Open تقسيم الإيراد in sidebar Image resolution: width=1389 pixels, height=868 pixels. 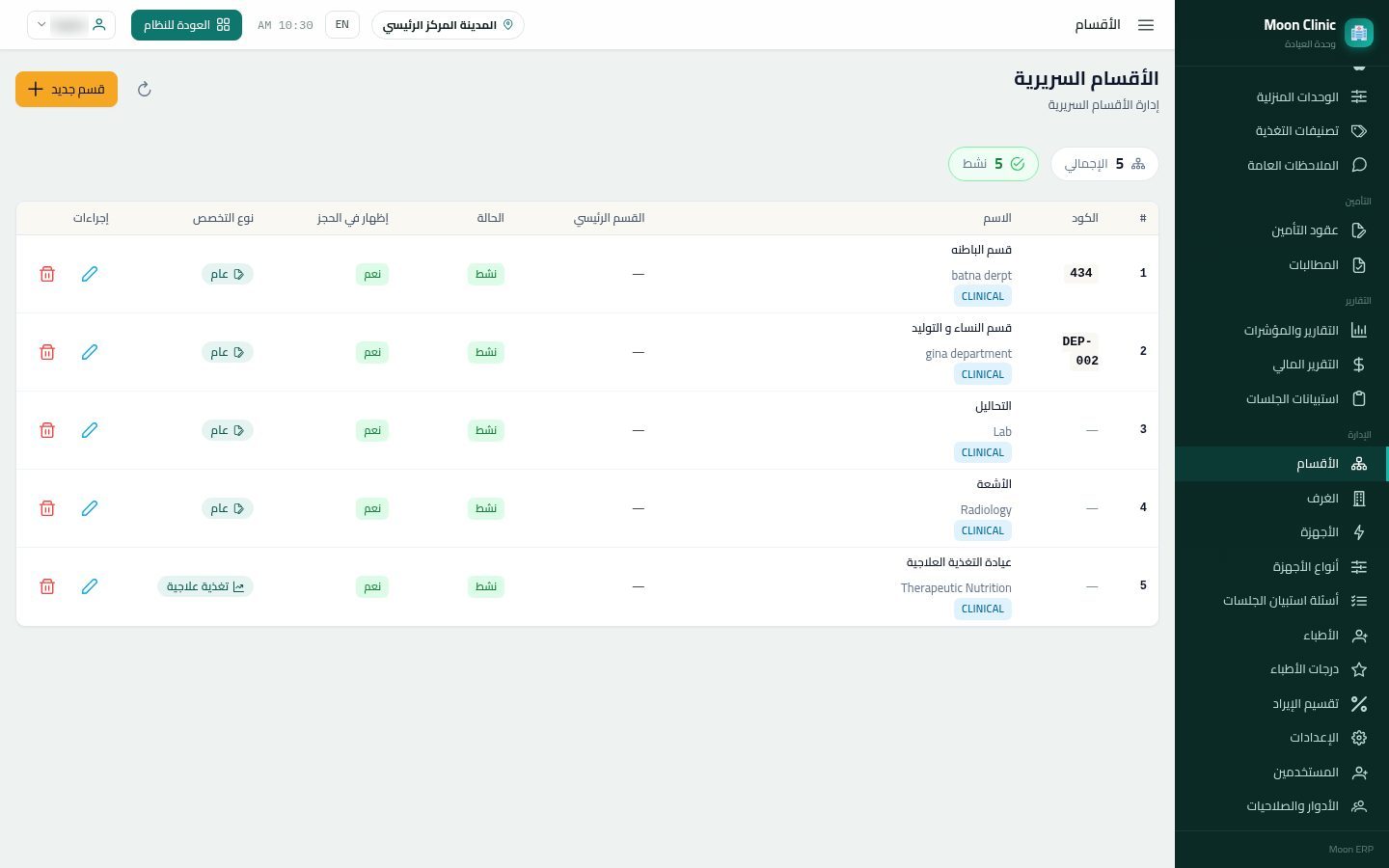coord(1281,704)
